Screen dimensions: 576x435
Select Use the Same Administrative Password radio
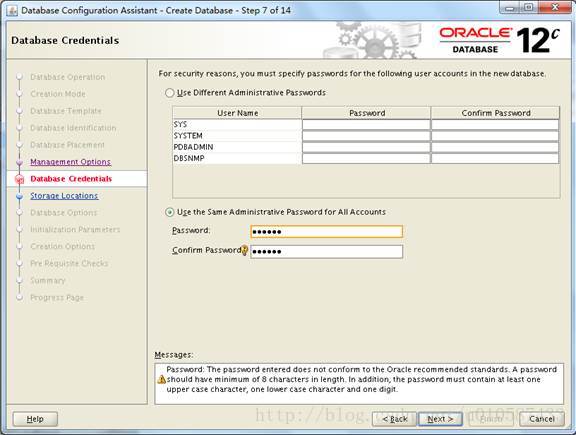click(x=169, y=212)
